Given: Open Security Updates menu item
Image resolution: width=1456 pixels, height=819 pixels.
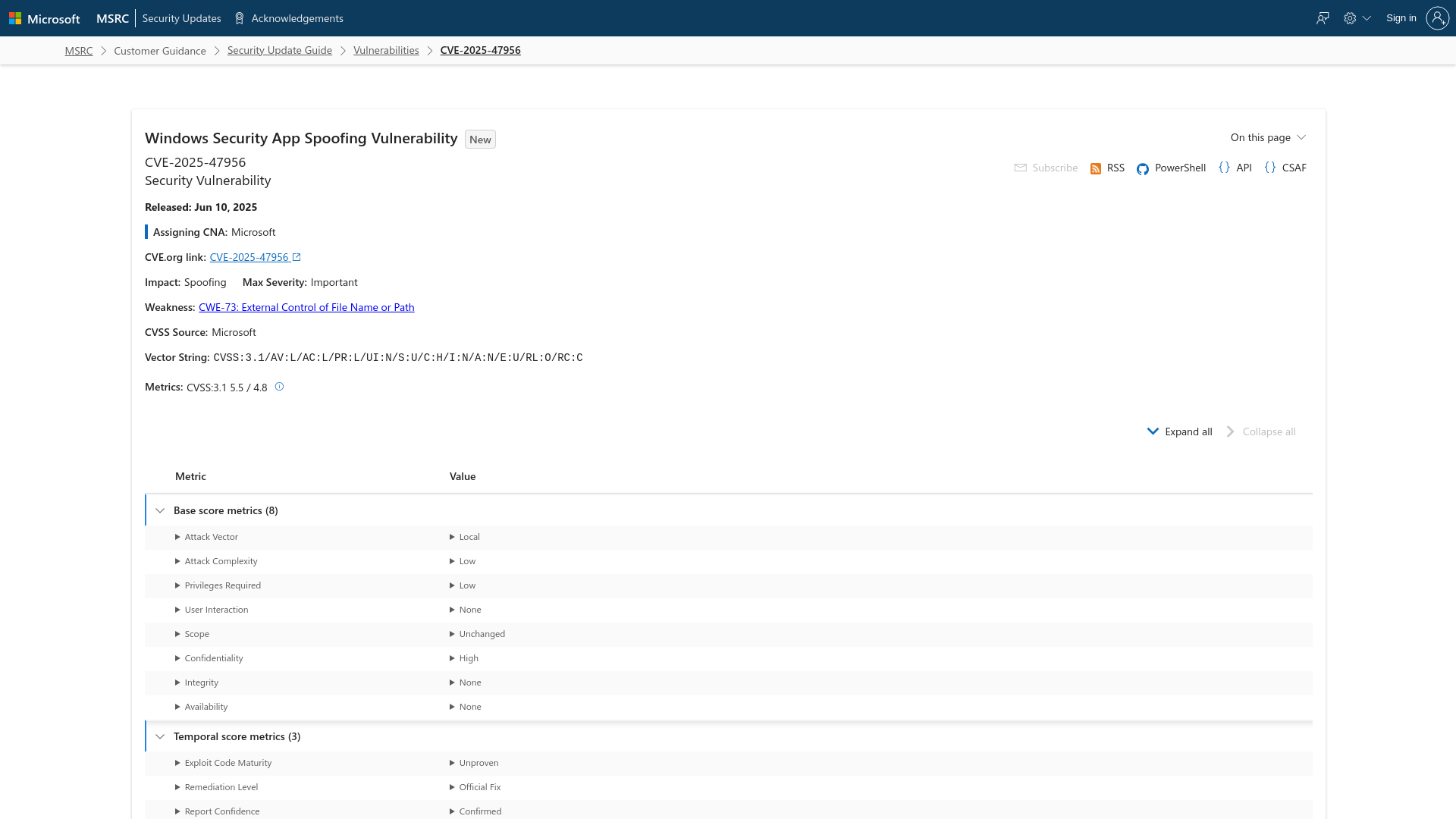Looking at the screenshot, I should [181, 18].
